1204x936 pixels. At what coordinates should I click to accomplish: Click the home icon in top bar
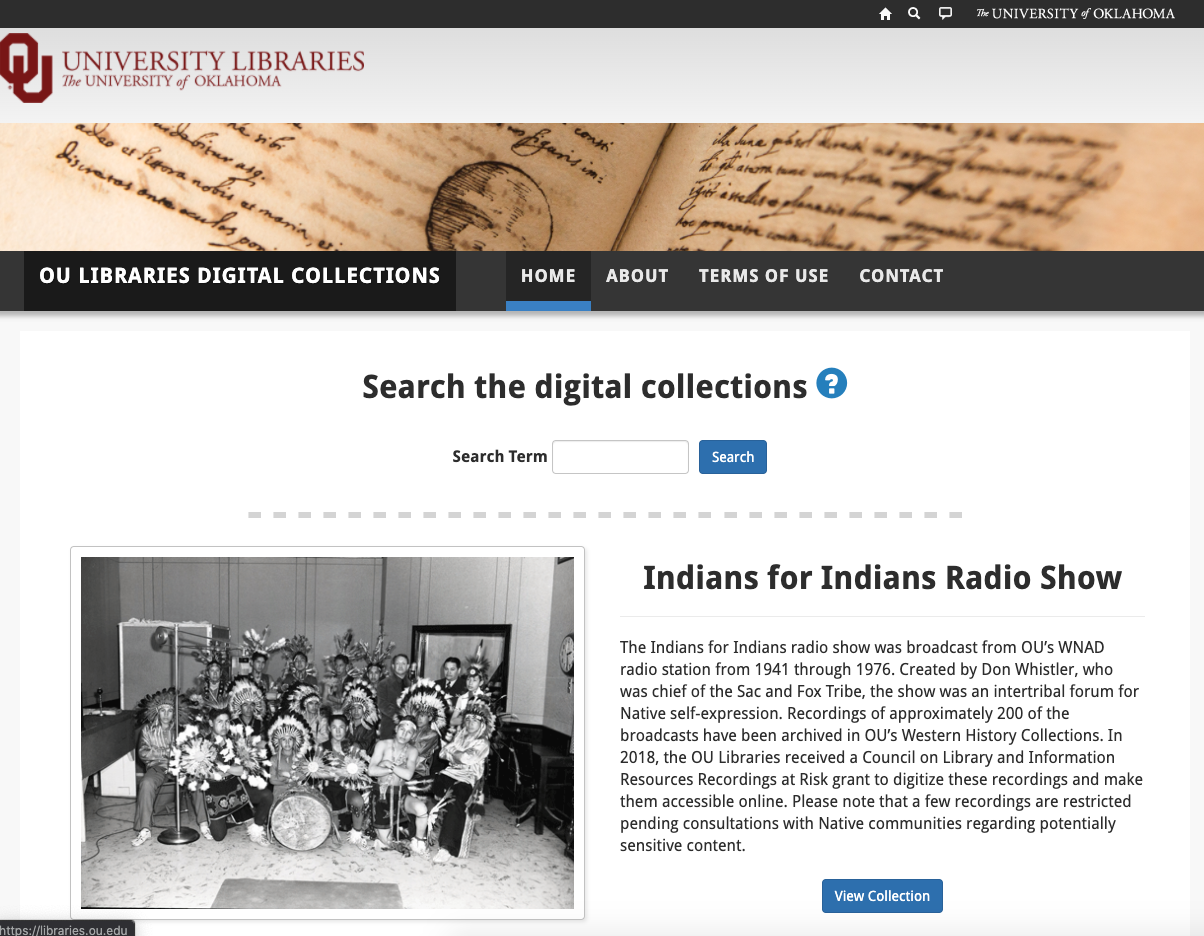point(885,14)
